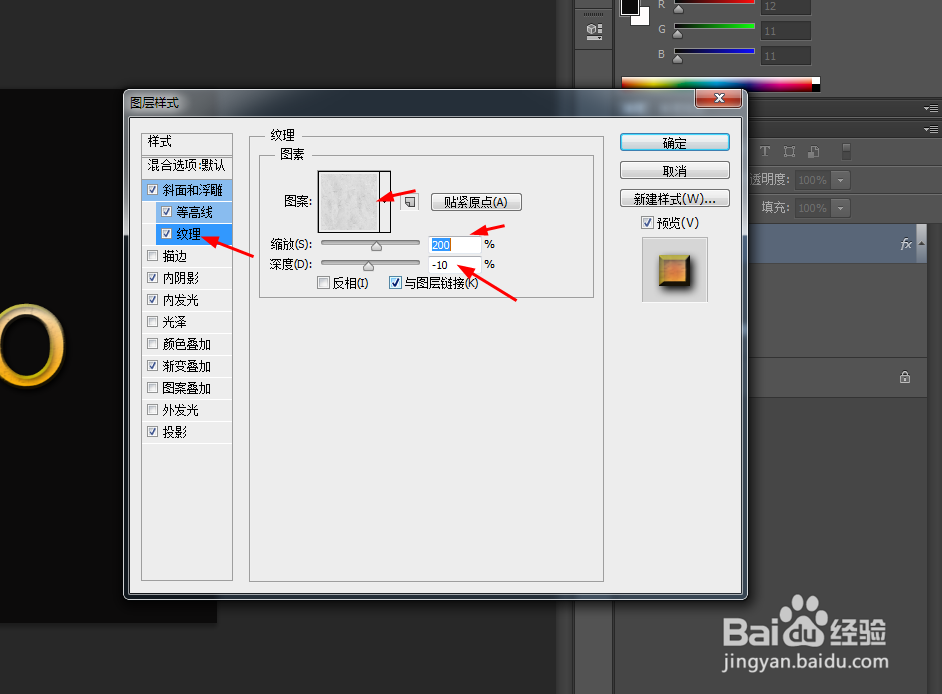942x694 pixels.
Task: Click the faux bold T icon in character panel
Action: click(x=764, y=151)
